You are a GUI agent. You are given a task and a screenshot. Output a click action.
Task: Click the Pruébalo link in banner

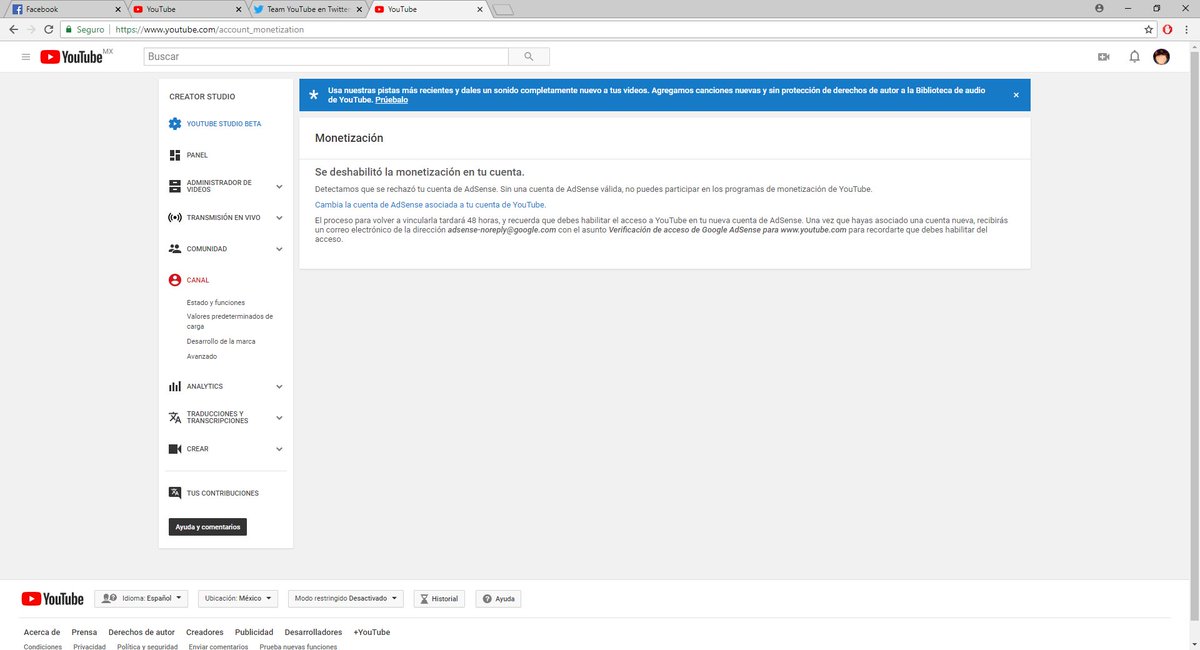(392, 100)
